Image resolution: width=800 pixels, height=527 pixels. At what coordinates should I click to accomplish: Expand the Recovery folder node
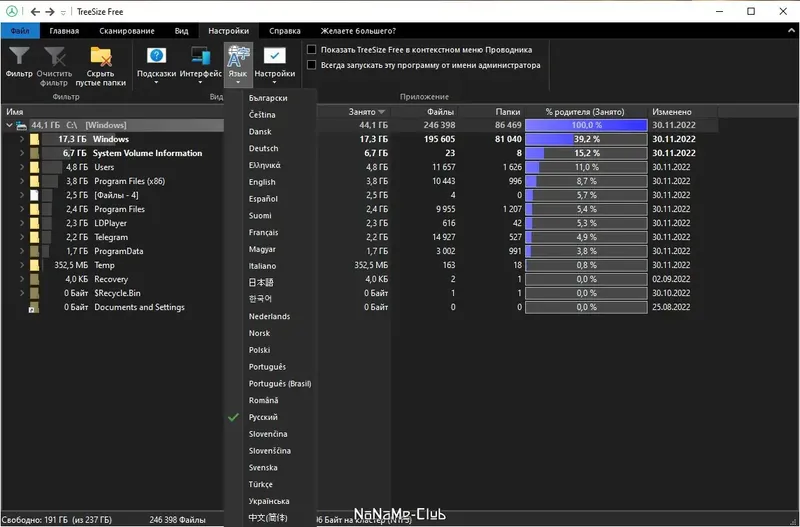(22, 280)
